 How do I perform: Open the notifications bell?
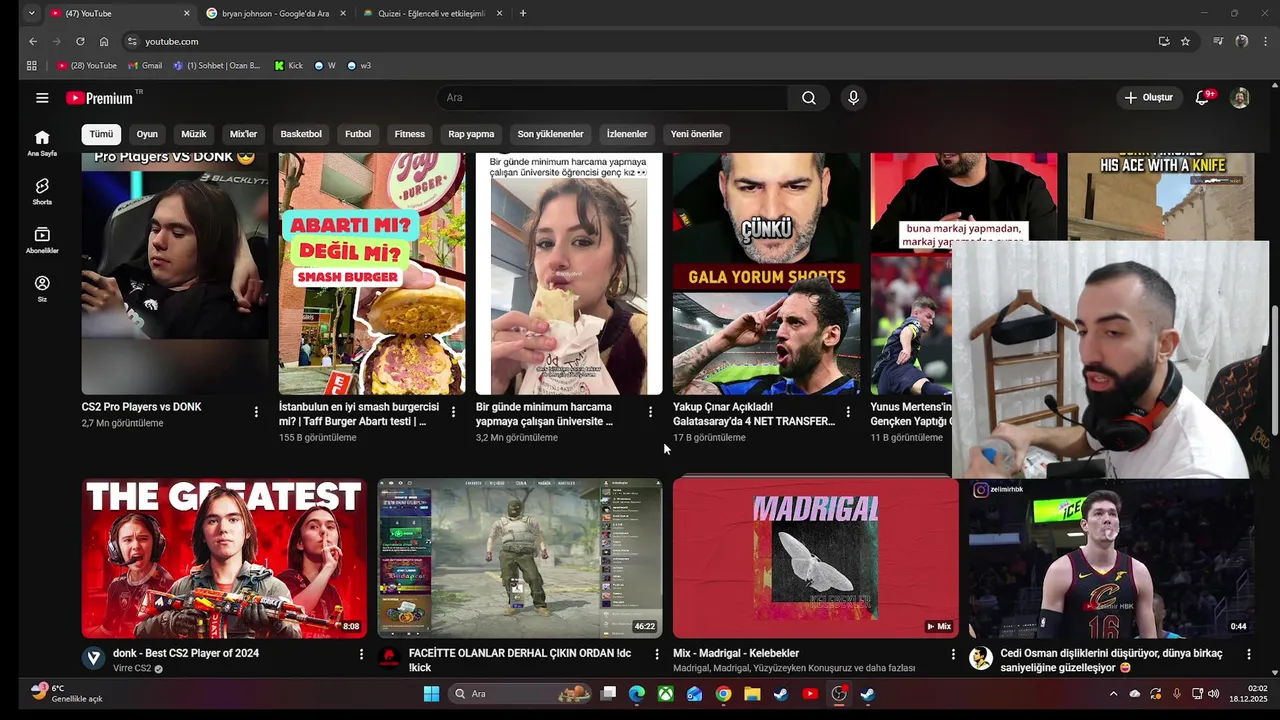pos(1203,98)
